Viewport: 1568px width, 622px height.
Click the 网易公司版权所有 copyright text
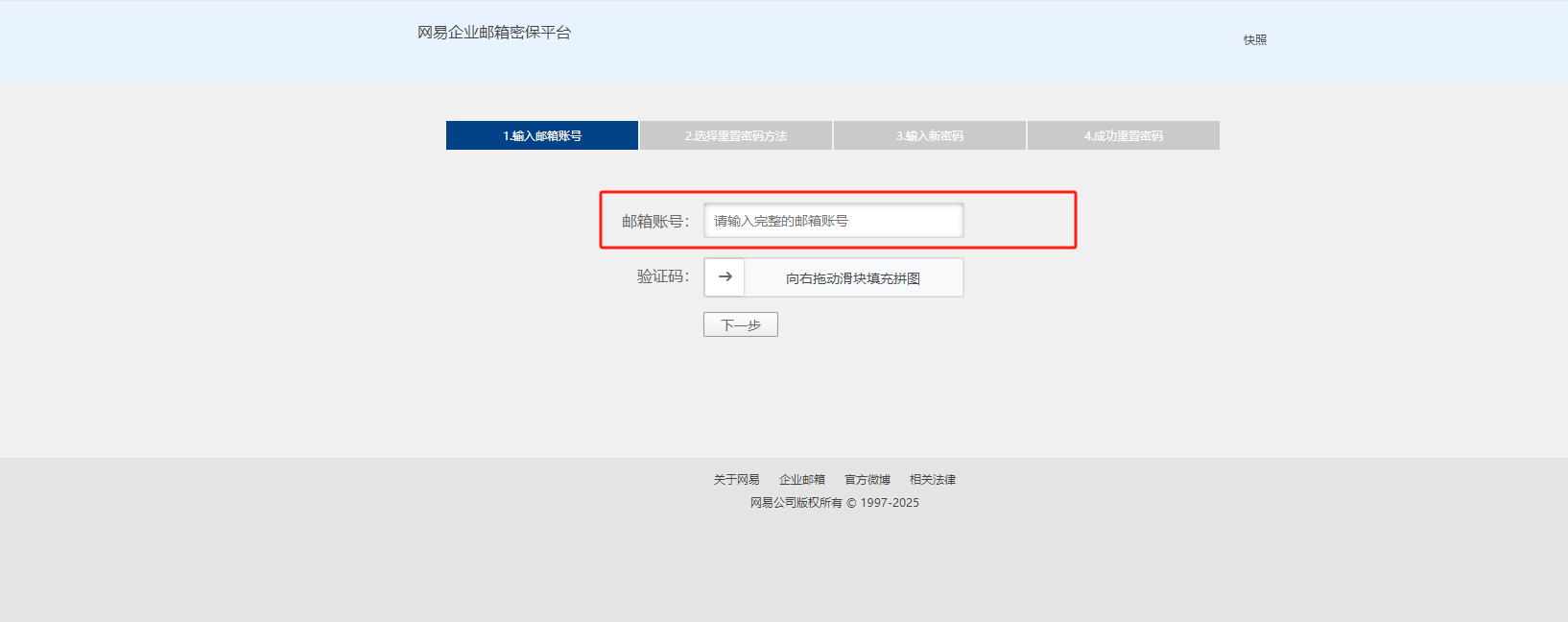[x=835, y=503]
